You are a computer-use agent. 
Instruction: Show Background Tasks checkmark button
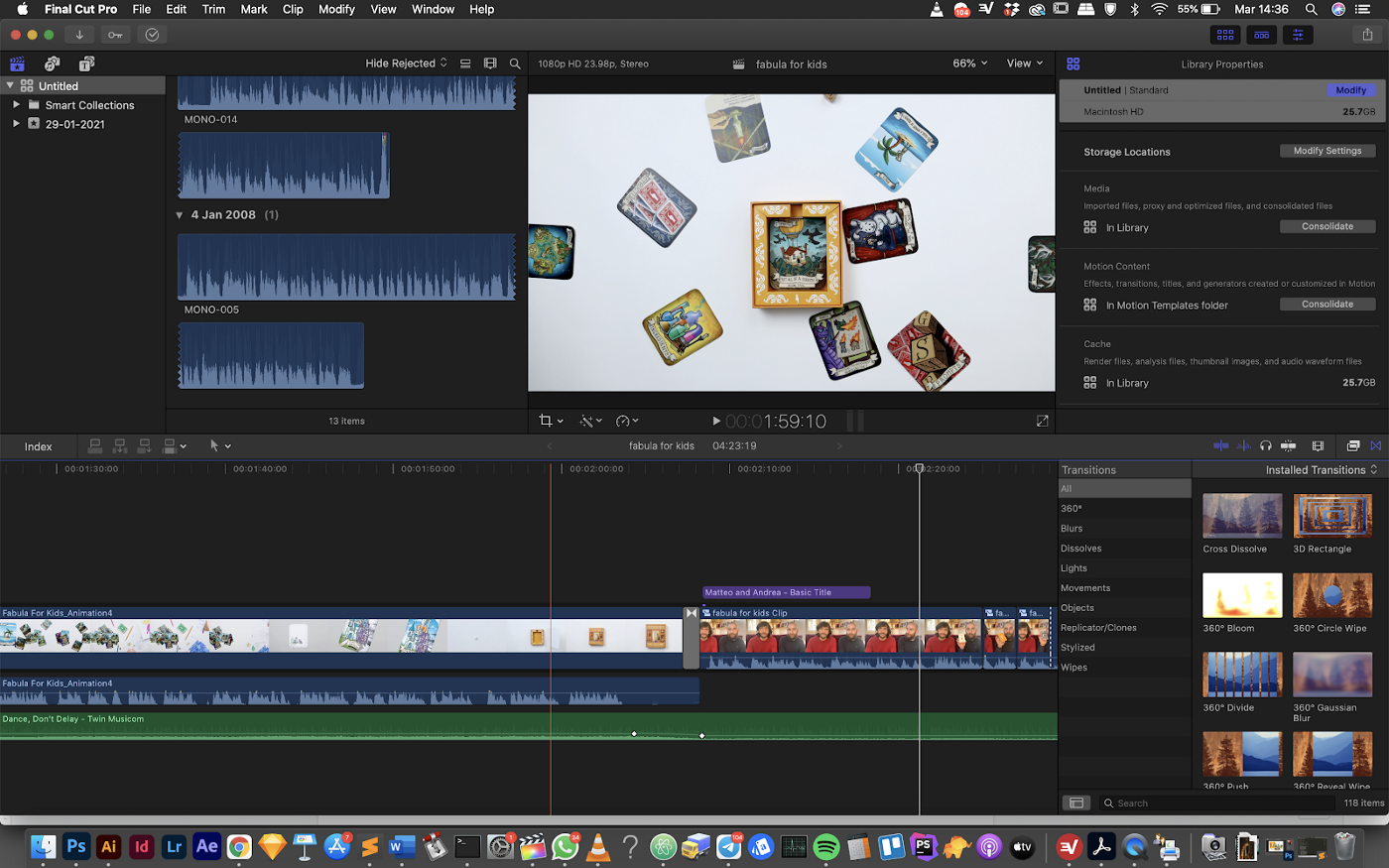click(x=152, y=35)
